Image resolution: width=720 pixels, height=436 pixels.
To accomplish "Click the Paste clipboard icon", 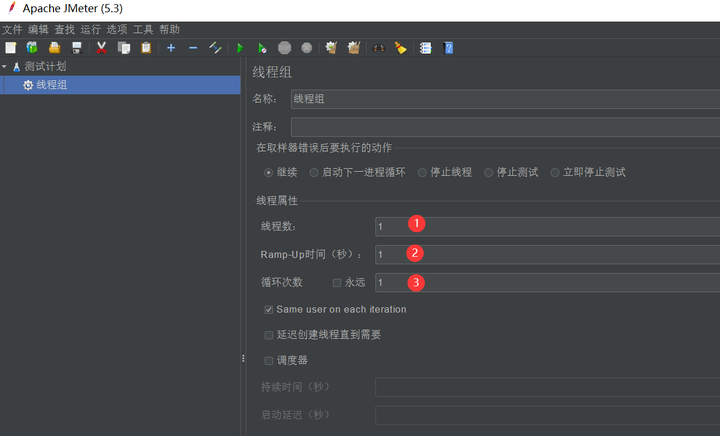I will (146, 48).
